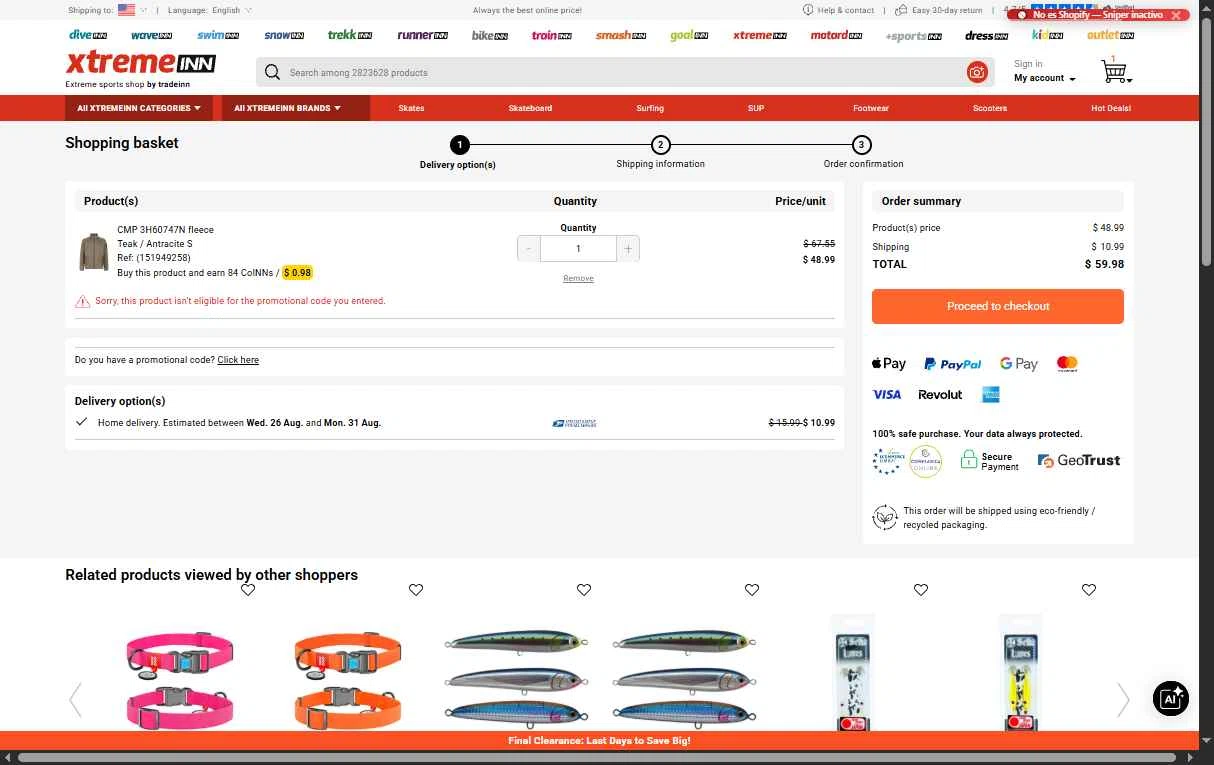Open Help & contact link
The width and height of the screenshot is (1214, 765).
[x=838, y=10]
